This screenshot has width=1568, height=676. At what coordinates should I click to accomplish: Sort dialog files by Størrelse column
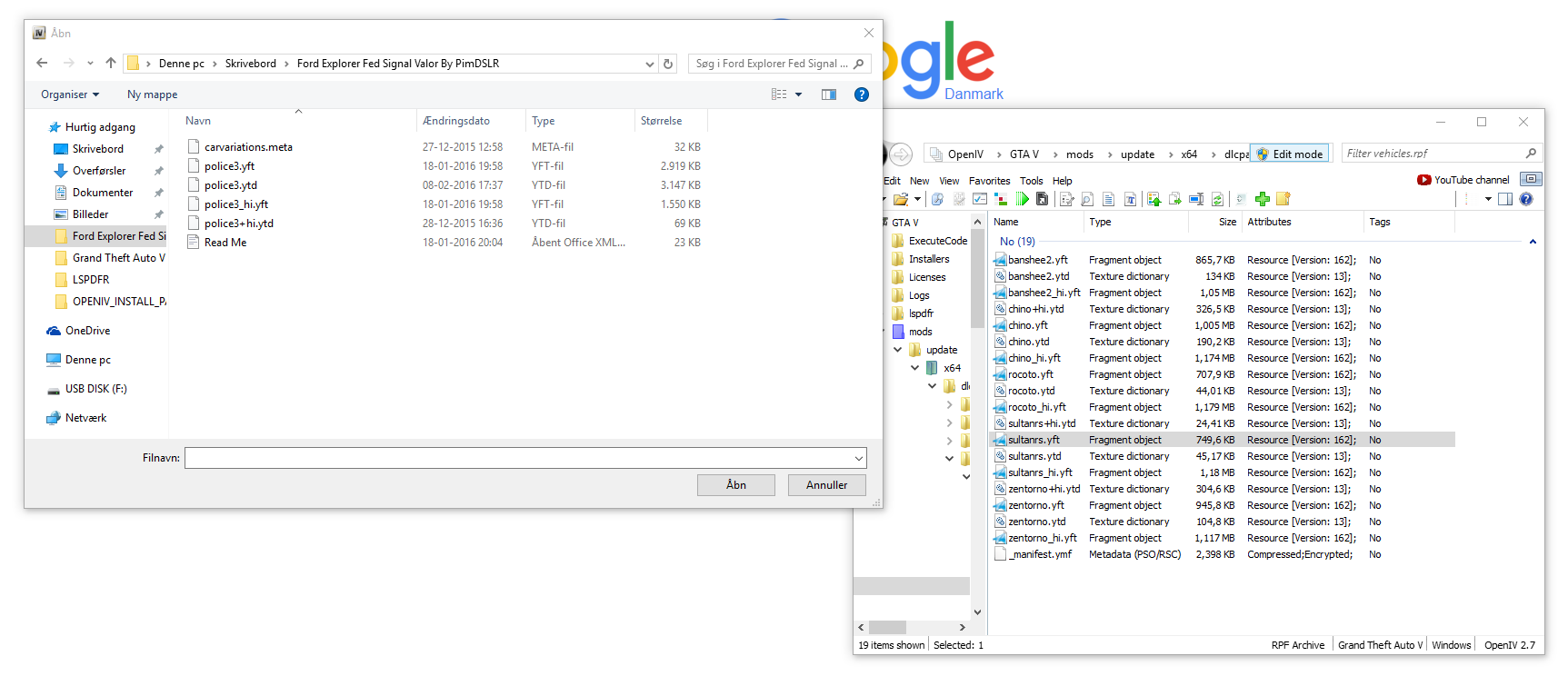(661, 121)
